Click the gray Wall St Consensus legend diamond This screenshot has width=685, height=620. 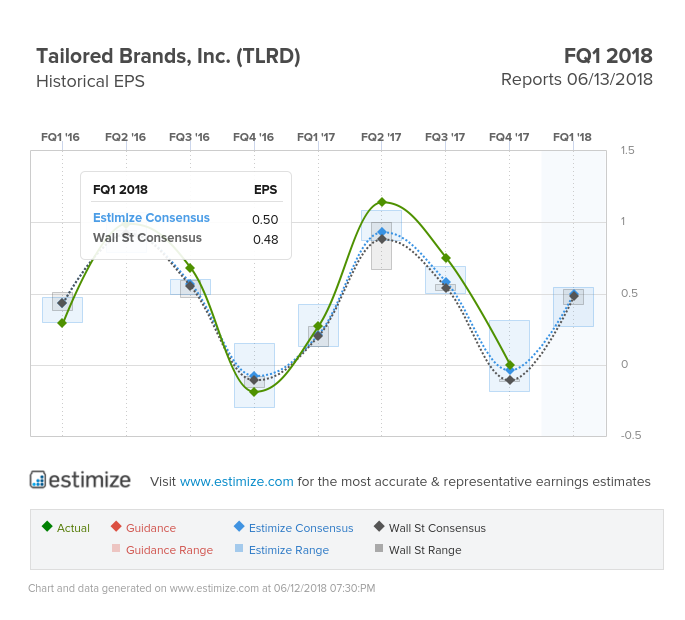[379, 526]
